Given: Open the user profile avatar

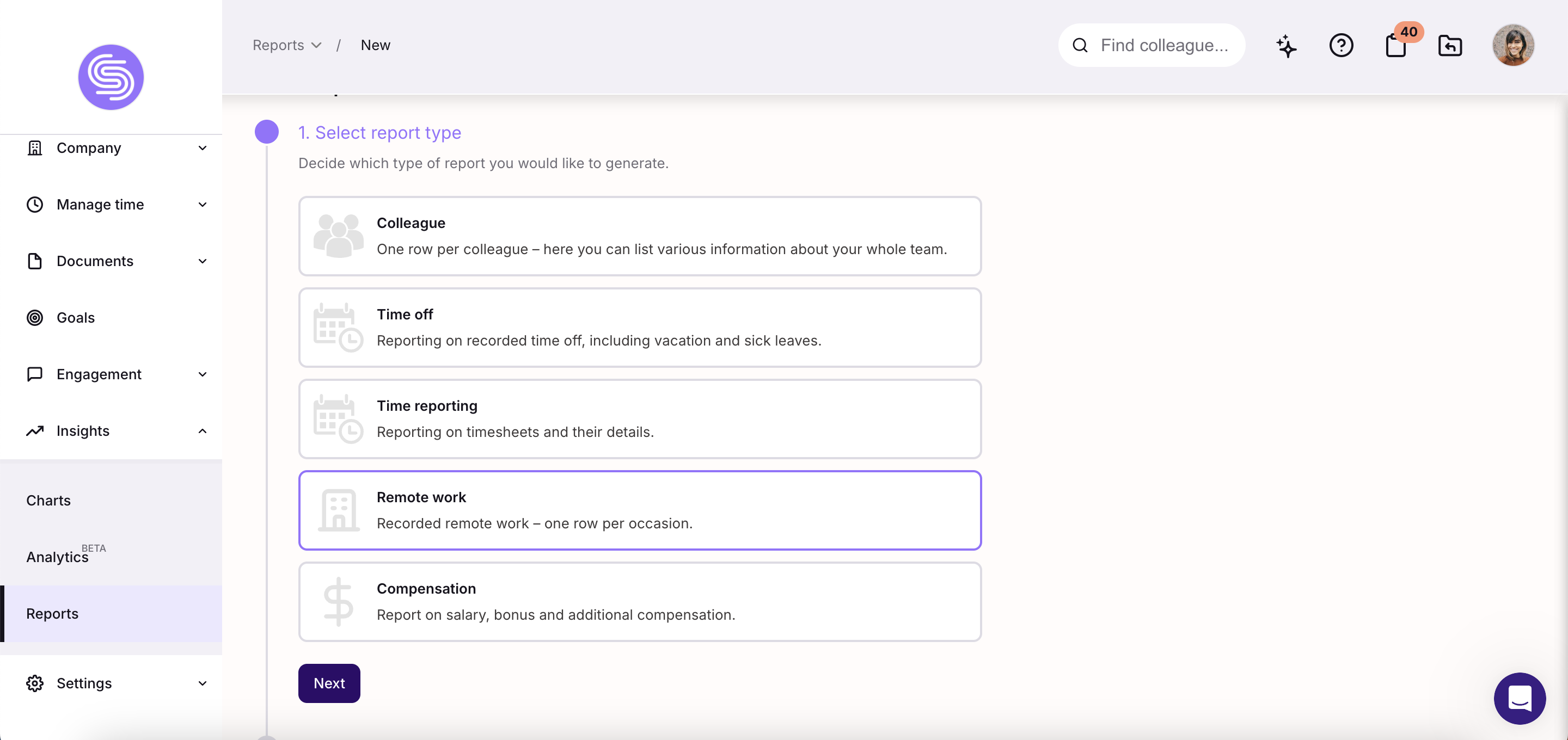Looking at the screenshot, I should pos(1512,45).
